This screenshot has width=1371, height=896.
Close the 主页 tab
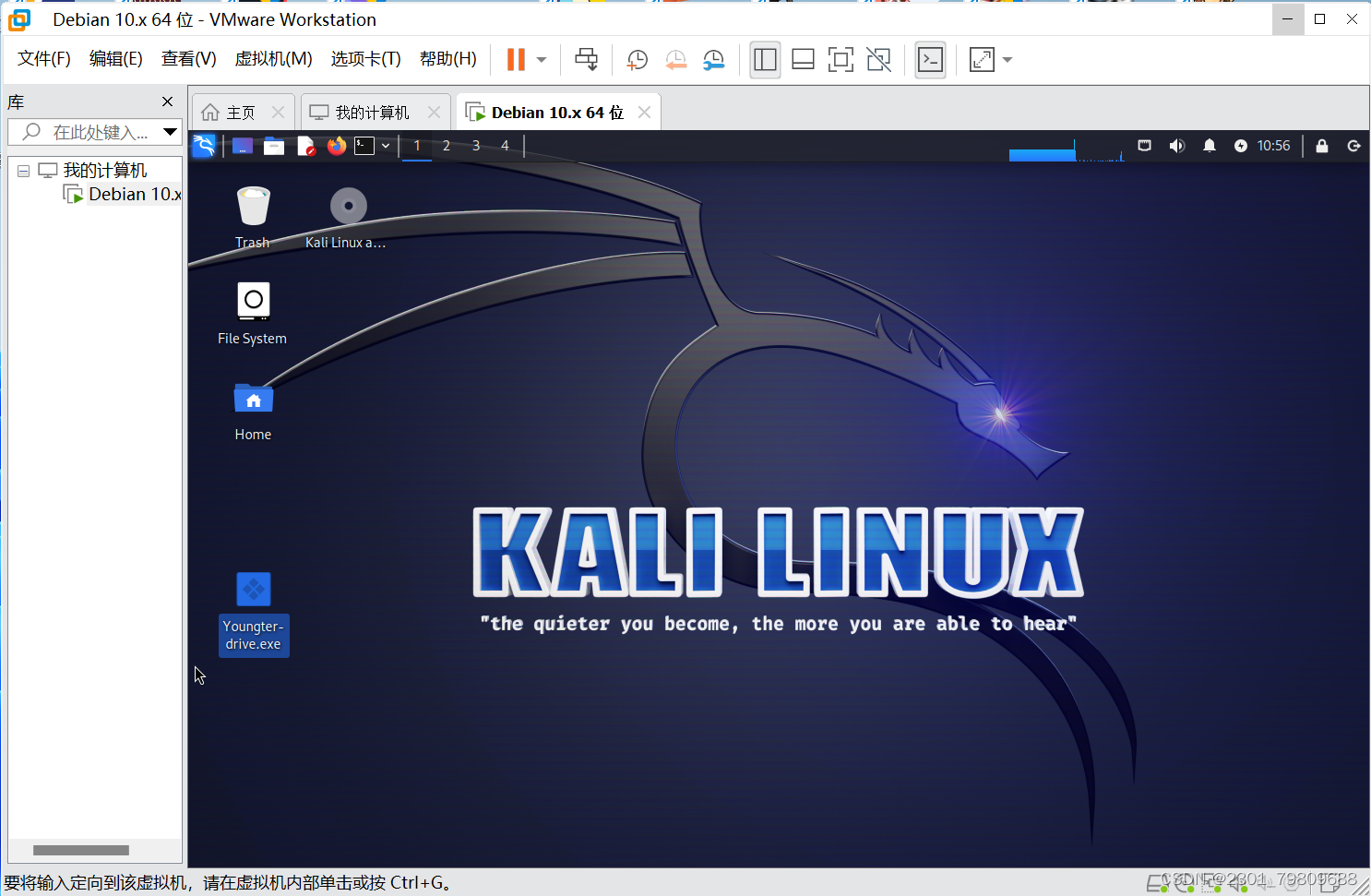(x=278, y=113)
